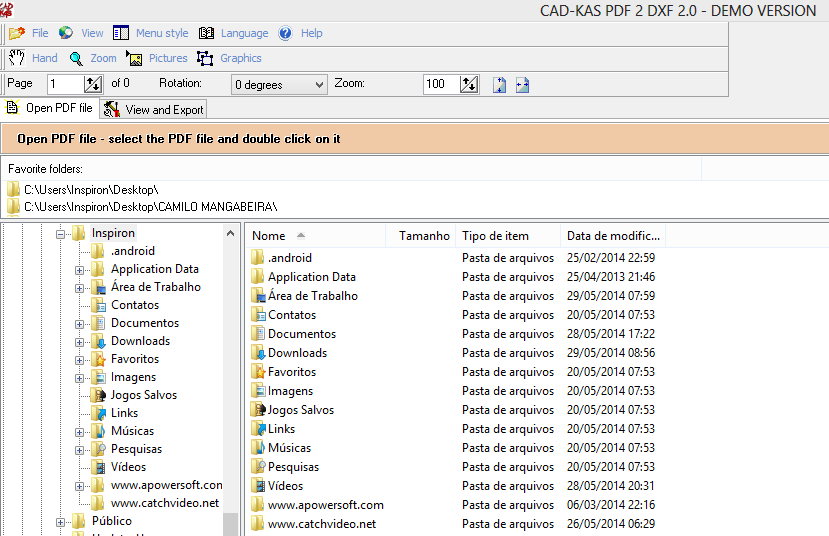Open the Menu style menu
Image resolution: width=829 pixels, height=536 pixels.
click(162, 33)
